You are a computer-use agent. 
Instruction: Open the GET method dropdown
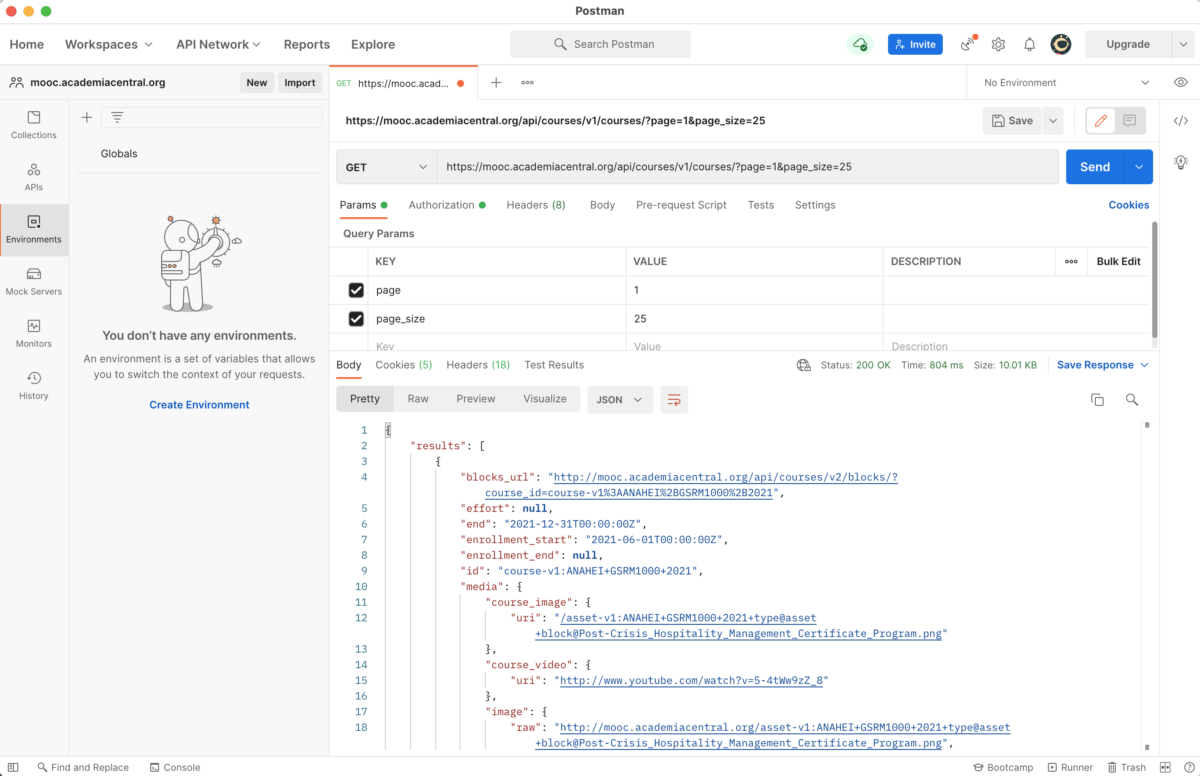(385, 166)
